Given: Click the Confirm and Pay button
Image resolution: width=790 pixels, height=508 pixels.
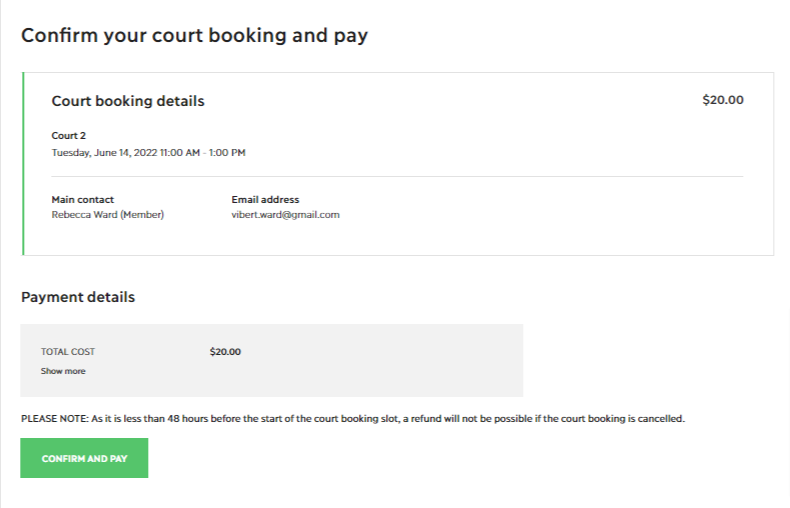Looking at the screenshot, I should pyautogui.click(x=84, y=458).
